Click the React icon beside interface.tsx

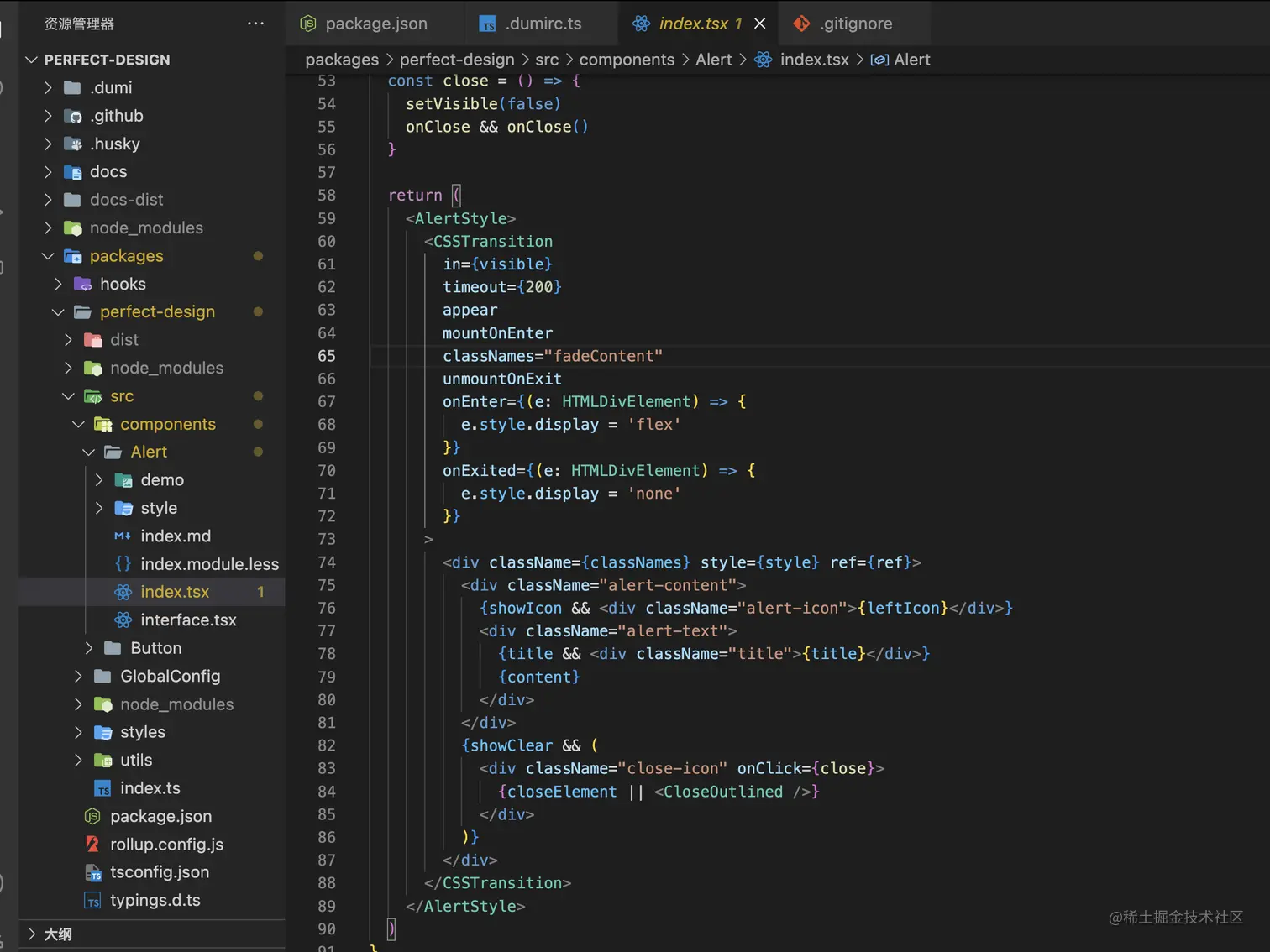123,620
